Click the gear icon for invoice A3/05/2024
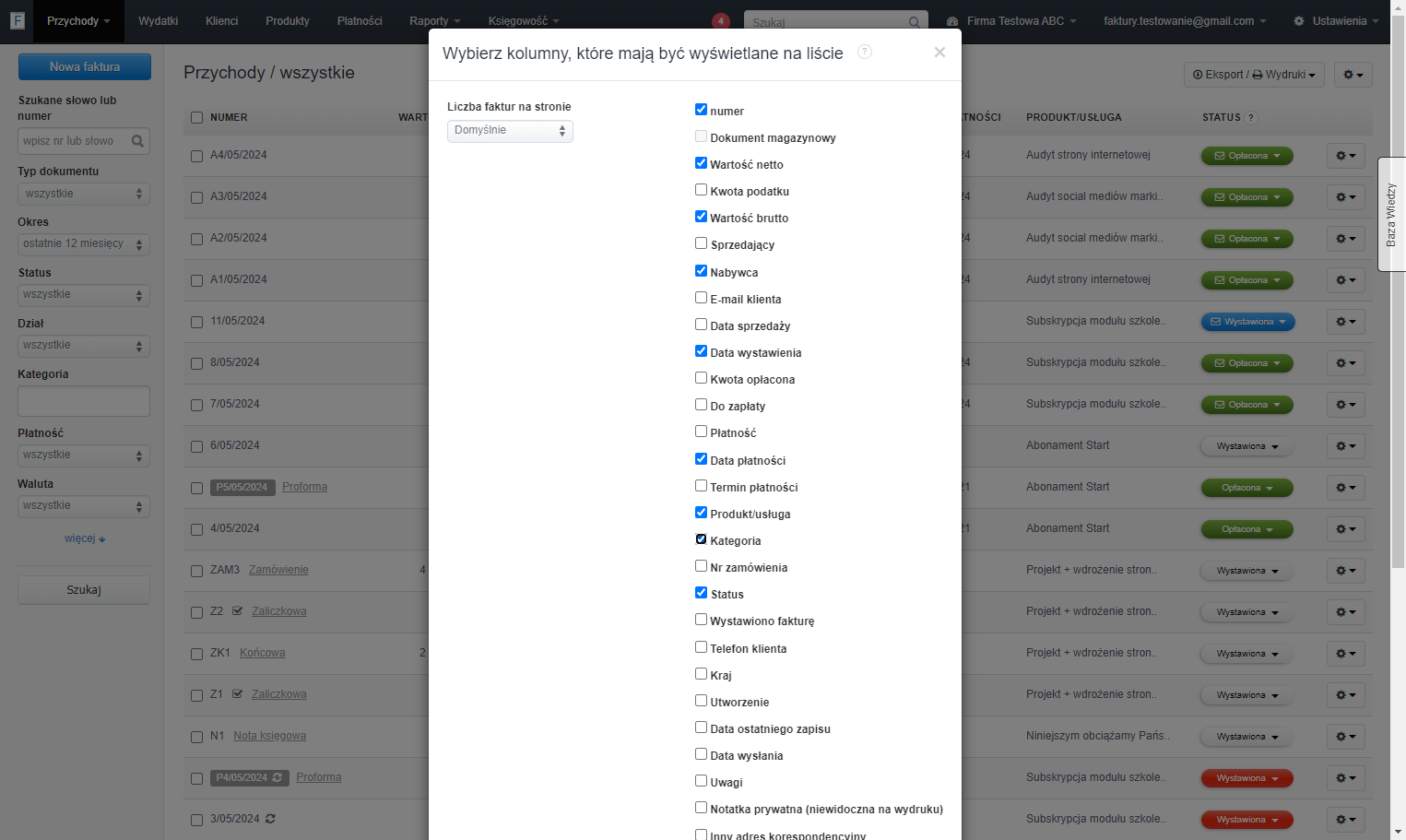Viewport: 1406px width, 840px height. (1346, 197)
